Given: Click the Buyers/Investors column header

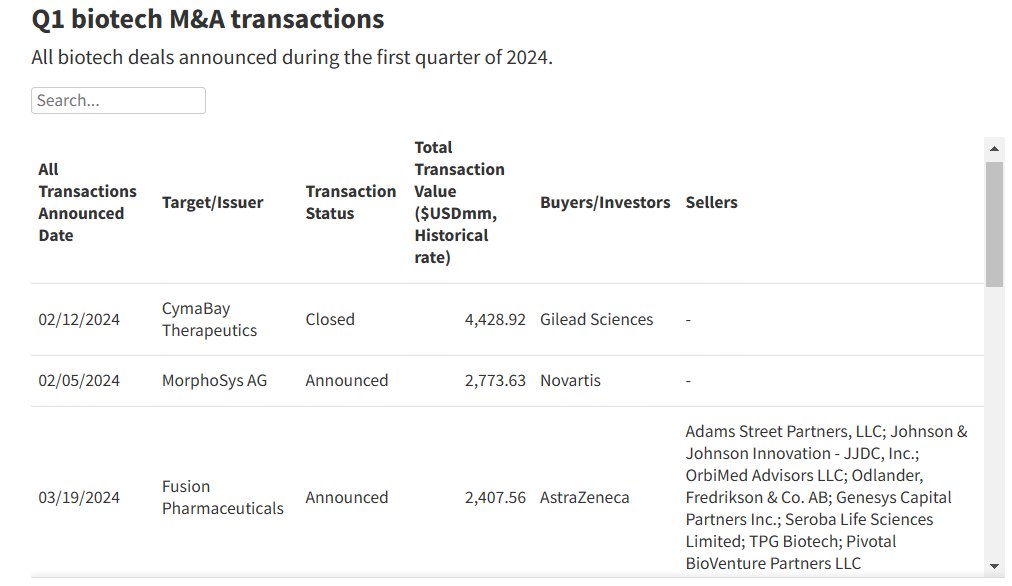Looking at the screenshot, I should (x=605, y=202).
